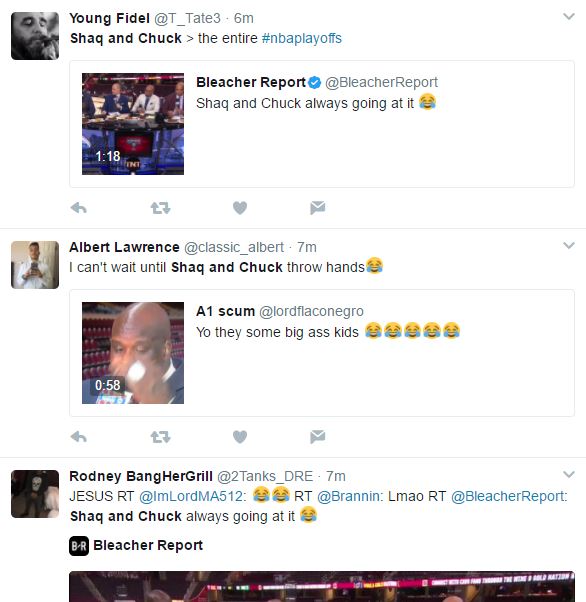Viewport: 586px width, 602px height.
Task: Message Albert Lawrence's tweet envelope icon
Action: 318,437
